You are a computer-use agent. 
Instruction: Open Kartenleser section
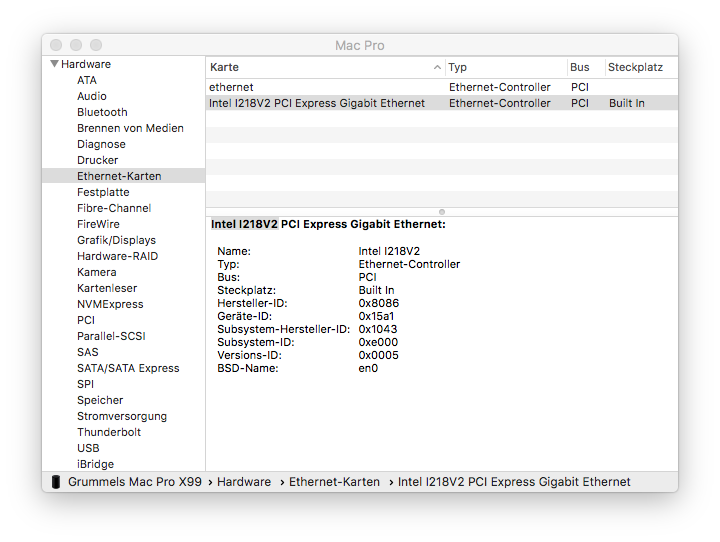(107, 288)
